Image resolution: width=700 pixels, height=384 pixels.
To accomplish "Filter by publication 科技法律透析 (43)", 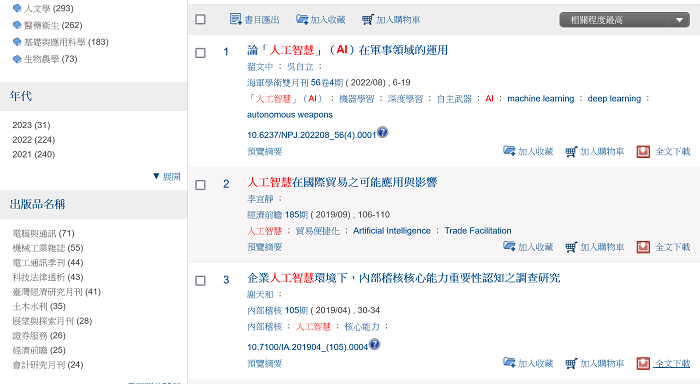I will point(48,277).
